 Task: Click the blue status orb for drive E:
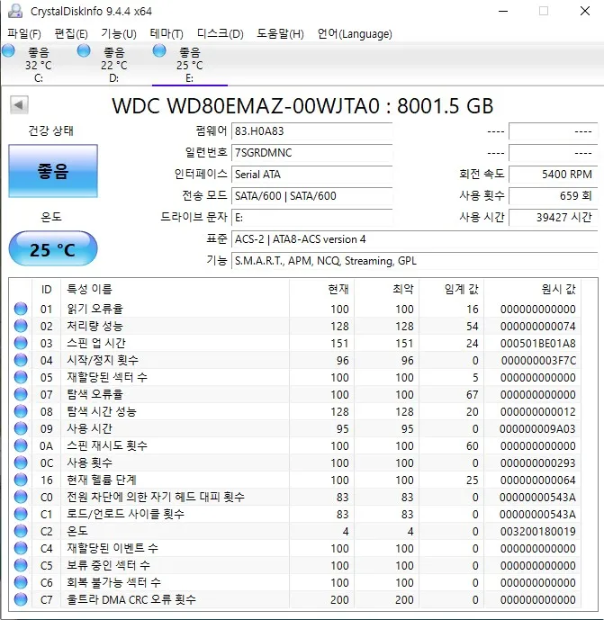tap(159, 51)
